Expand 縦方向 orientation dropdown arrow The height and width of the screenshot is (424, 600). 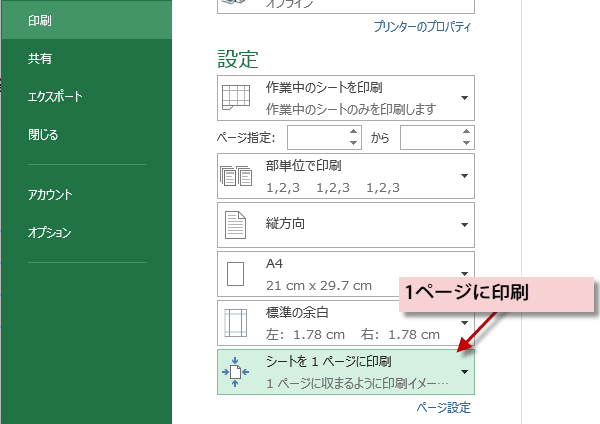(x=465, y=225)
